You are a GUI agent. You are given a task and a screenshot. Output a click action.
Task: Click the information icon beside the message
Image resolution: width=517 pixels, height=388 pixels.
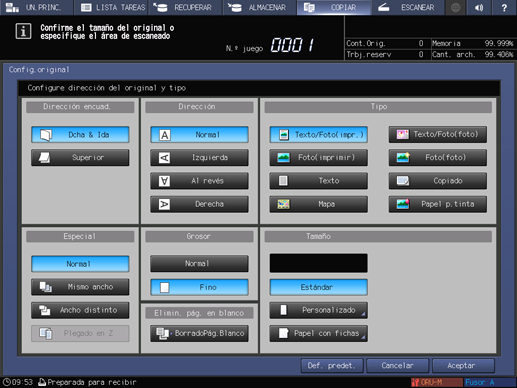click(x=23, y=31)
